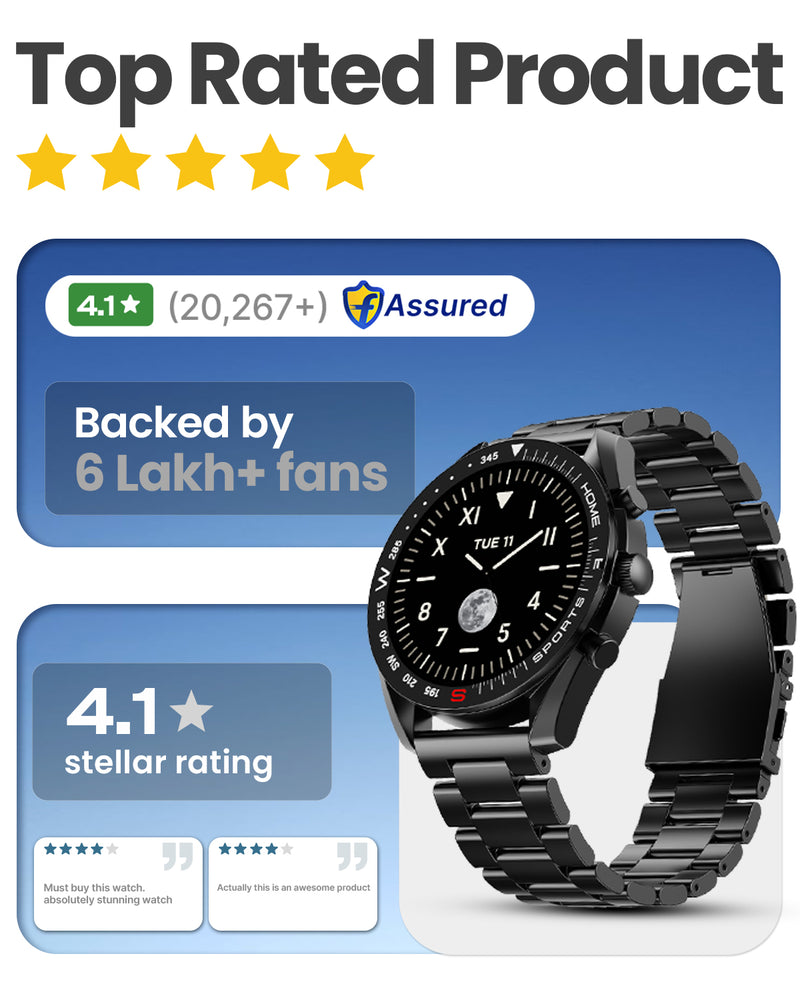
Task: Click the 'Backed by 6 Lakh+ fans' panel
Action: click(x=230, y=448)
